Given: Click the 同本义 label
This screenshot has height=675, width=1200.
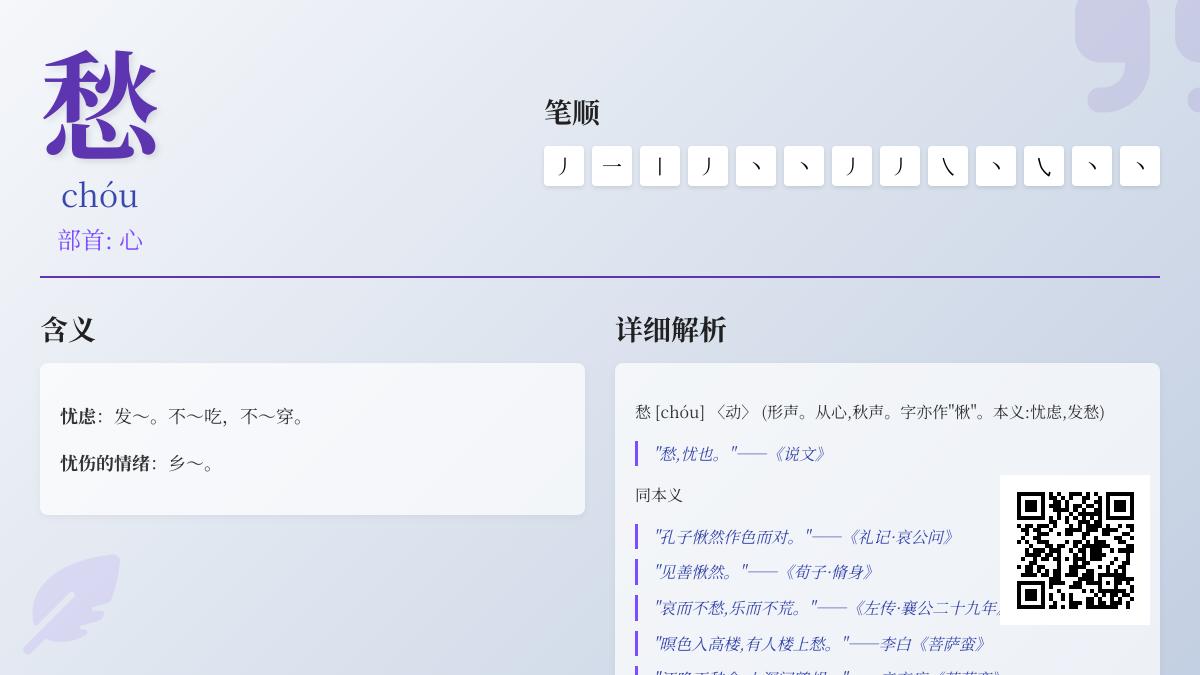Looking at the screenshot, I should pos(659,495).
